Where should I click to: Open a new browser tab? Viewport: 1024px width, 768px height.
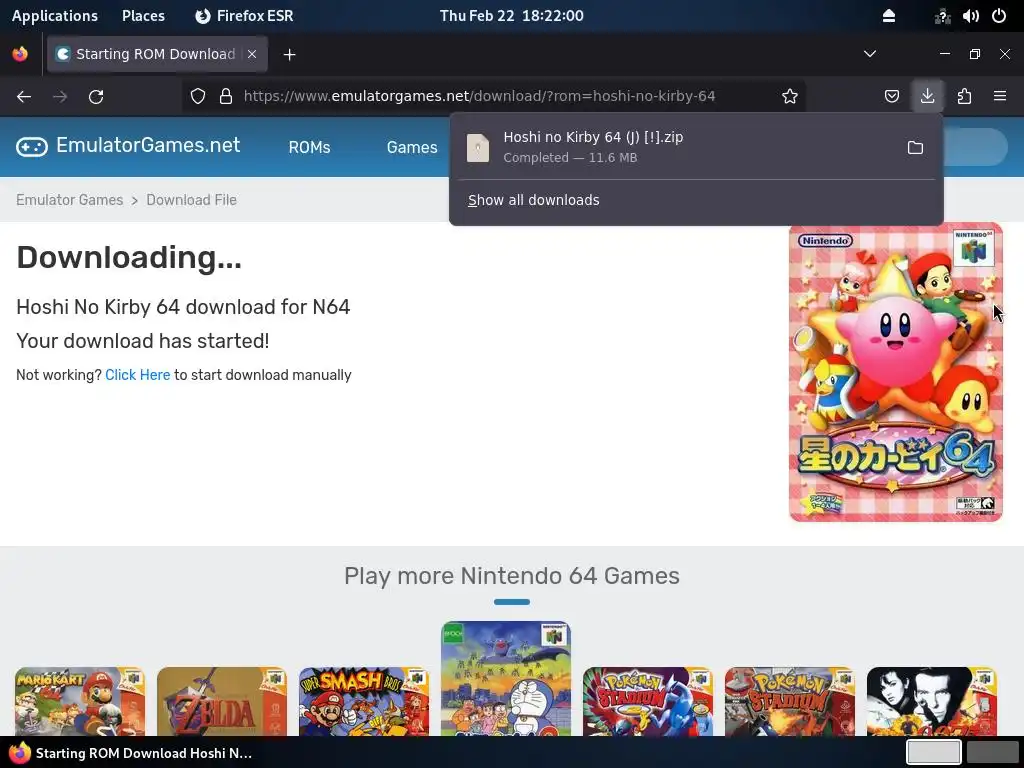[x=290, y=55]
